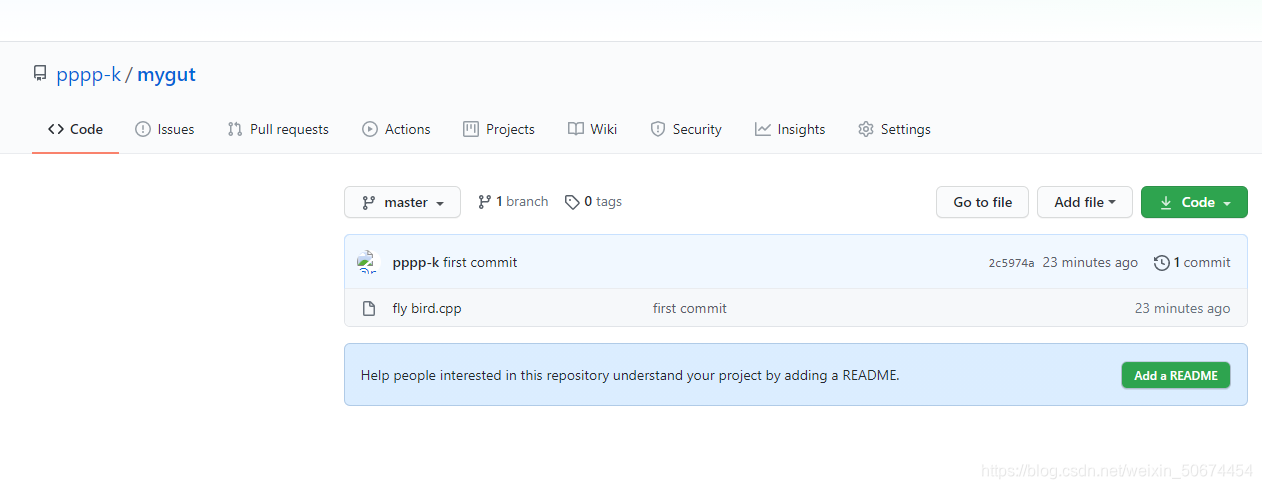View the 1 commit history link
The width and height of the screenshot is (1262, 489).
(1192, 262)
